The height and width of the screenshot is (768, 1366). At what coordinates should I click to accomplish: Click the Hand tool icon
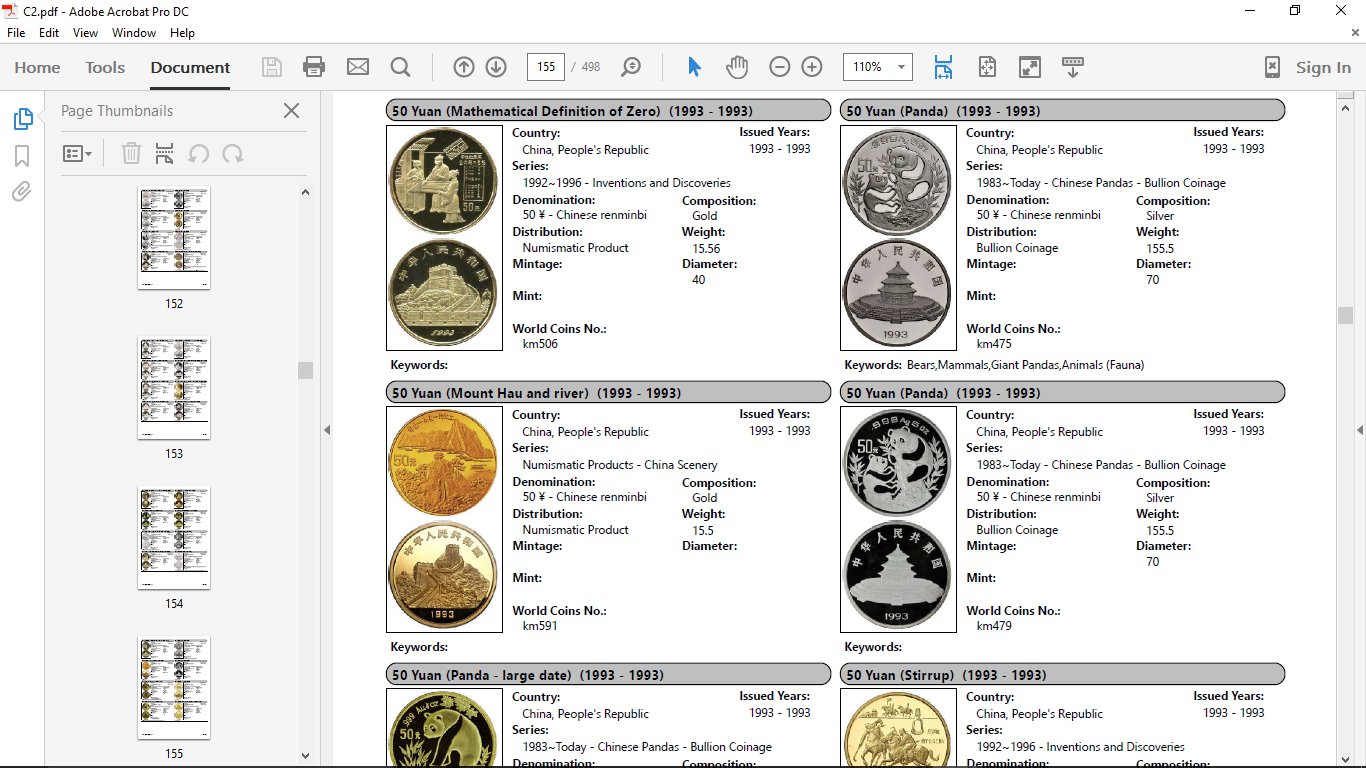point(736,66)
